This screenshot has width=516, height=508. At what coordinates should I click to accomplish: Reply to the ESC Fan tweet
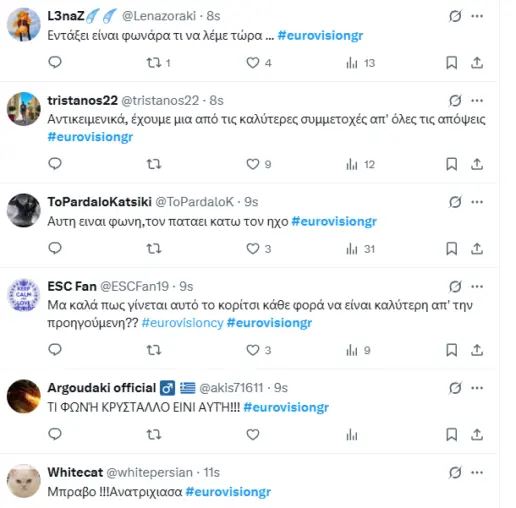[55, 349]
